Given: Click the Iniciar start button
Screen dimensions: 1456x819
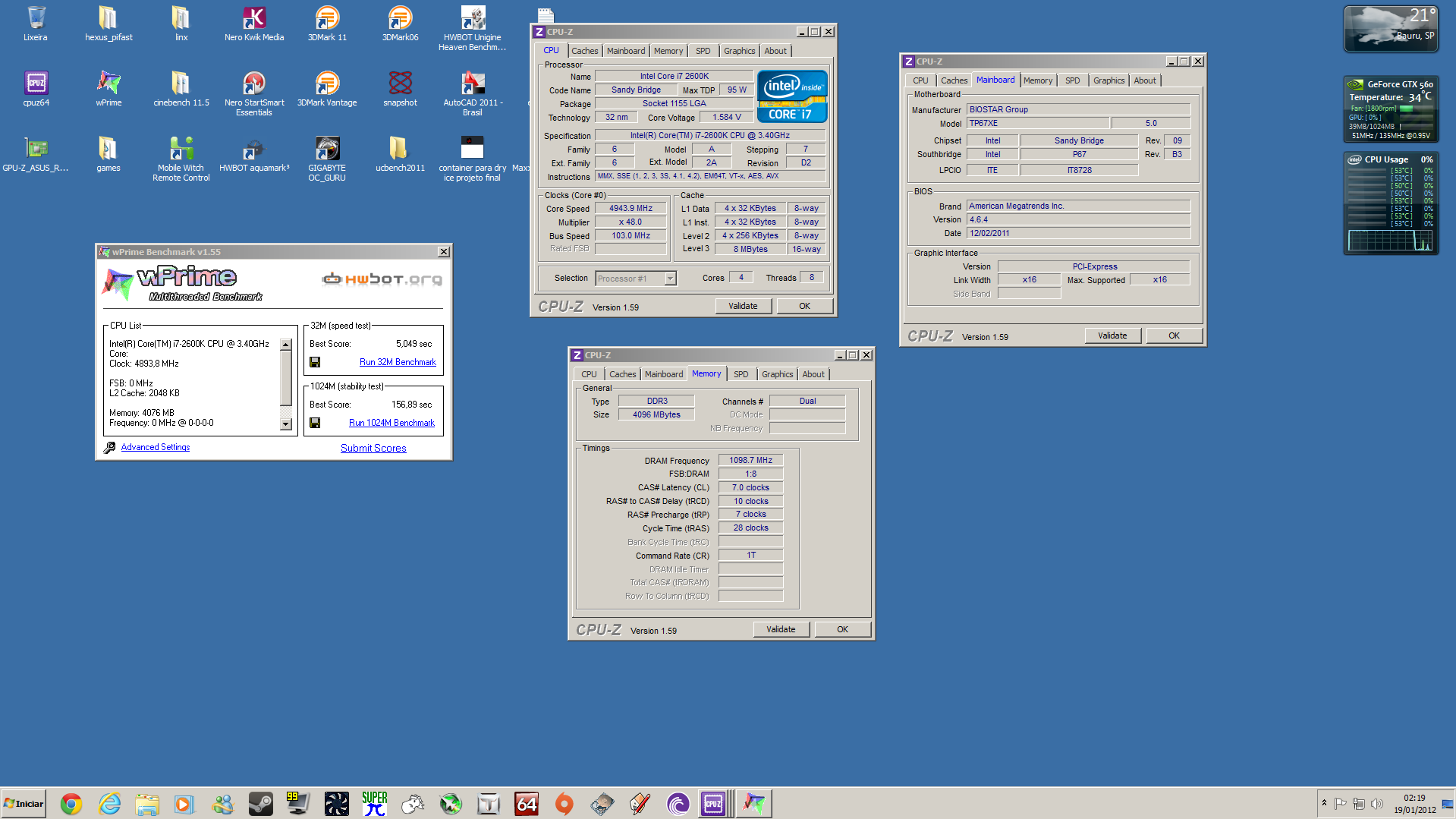Looking at the screenshot, I should pos(24,804).
